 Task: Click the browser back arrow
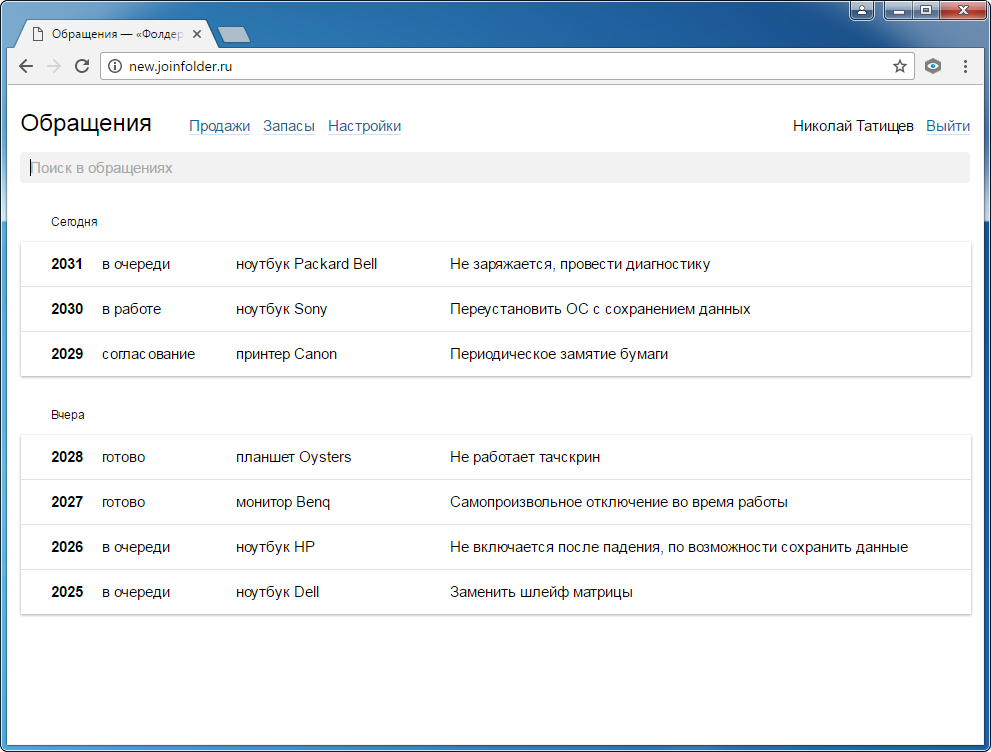click(26, 66)
